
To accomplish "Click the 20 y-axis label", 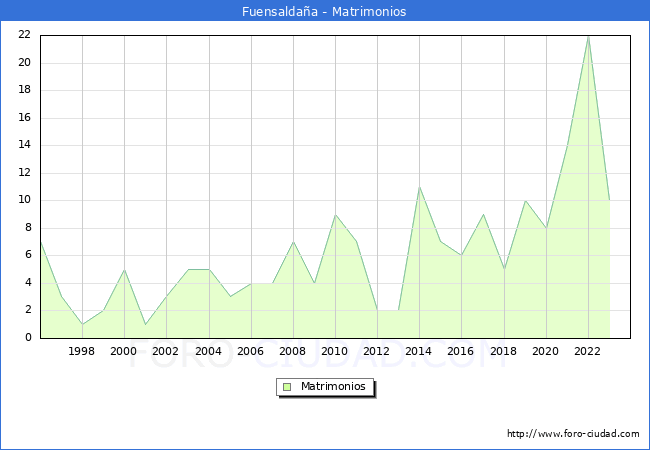I will 25,63.
